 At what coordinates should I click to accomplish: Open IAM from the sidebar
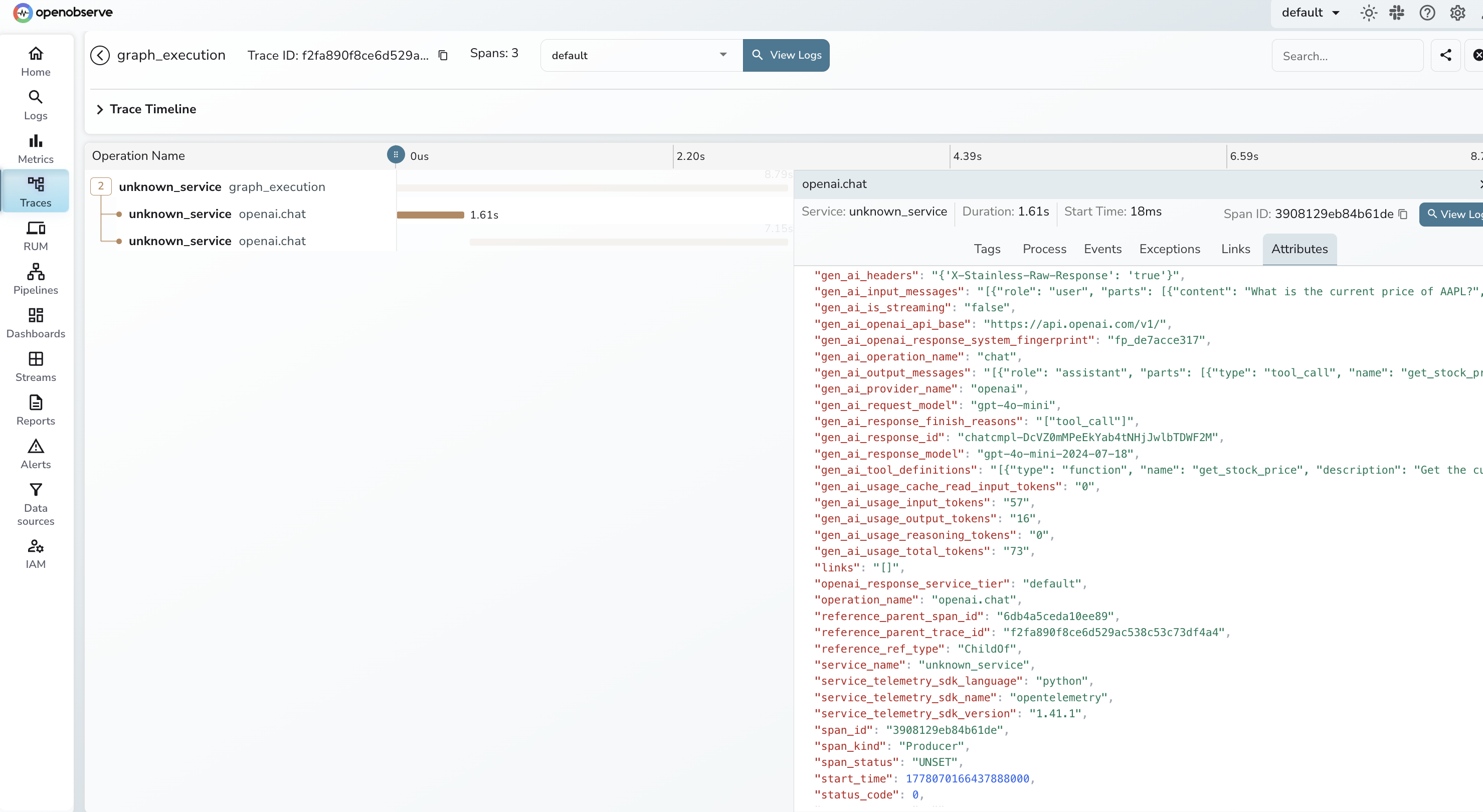tap(36, 553)
